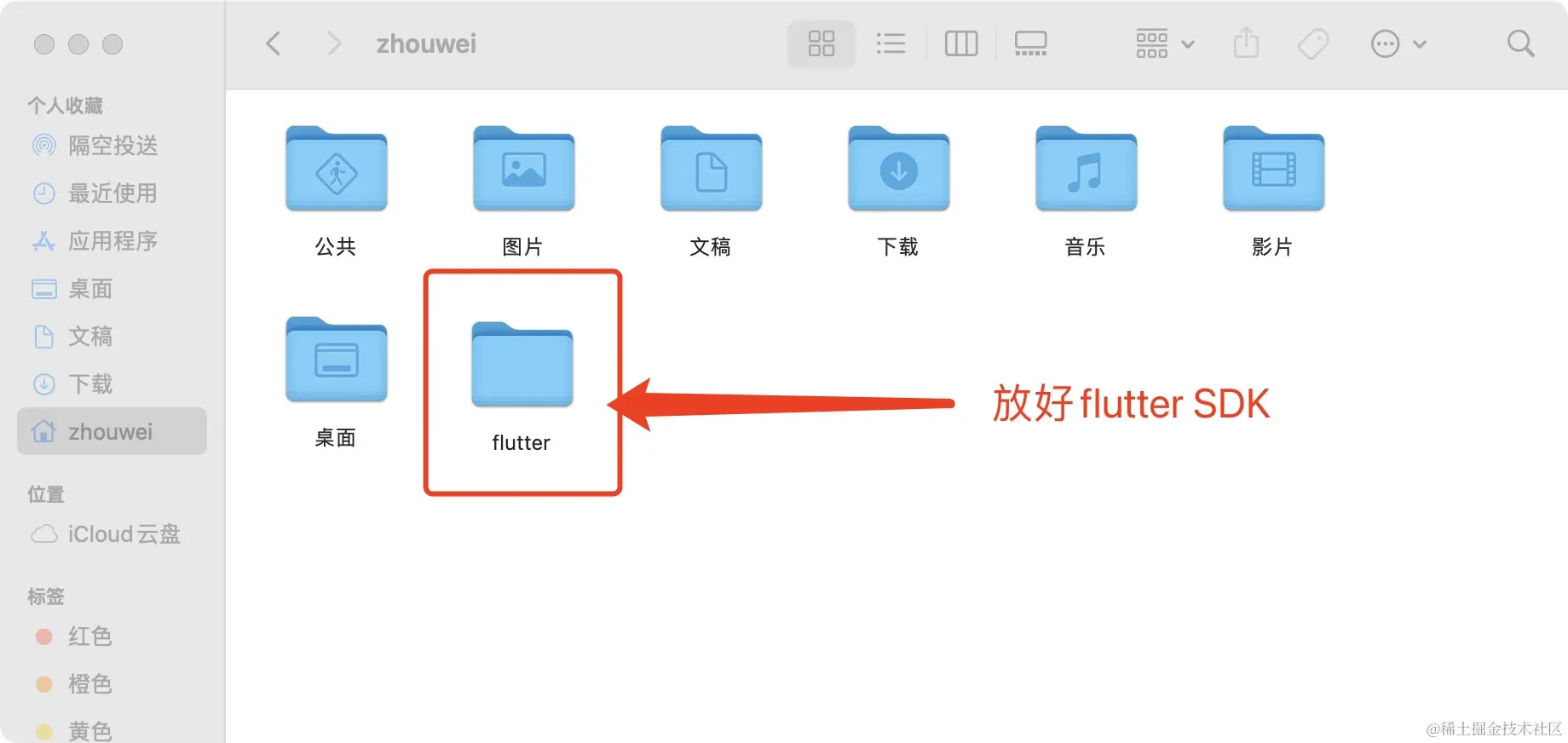
Task: Open 最近使用 in the sidebar
Action: click(x=112, y=193)
